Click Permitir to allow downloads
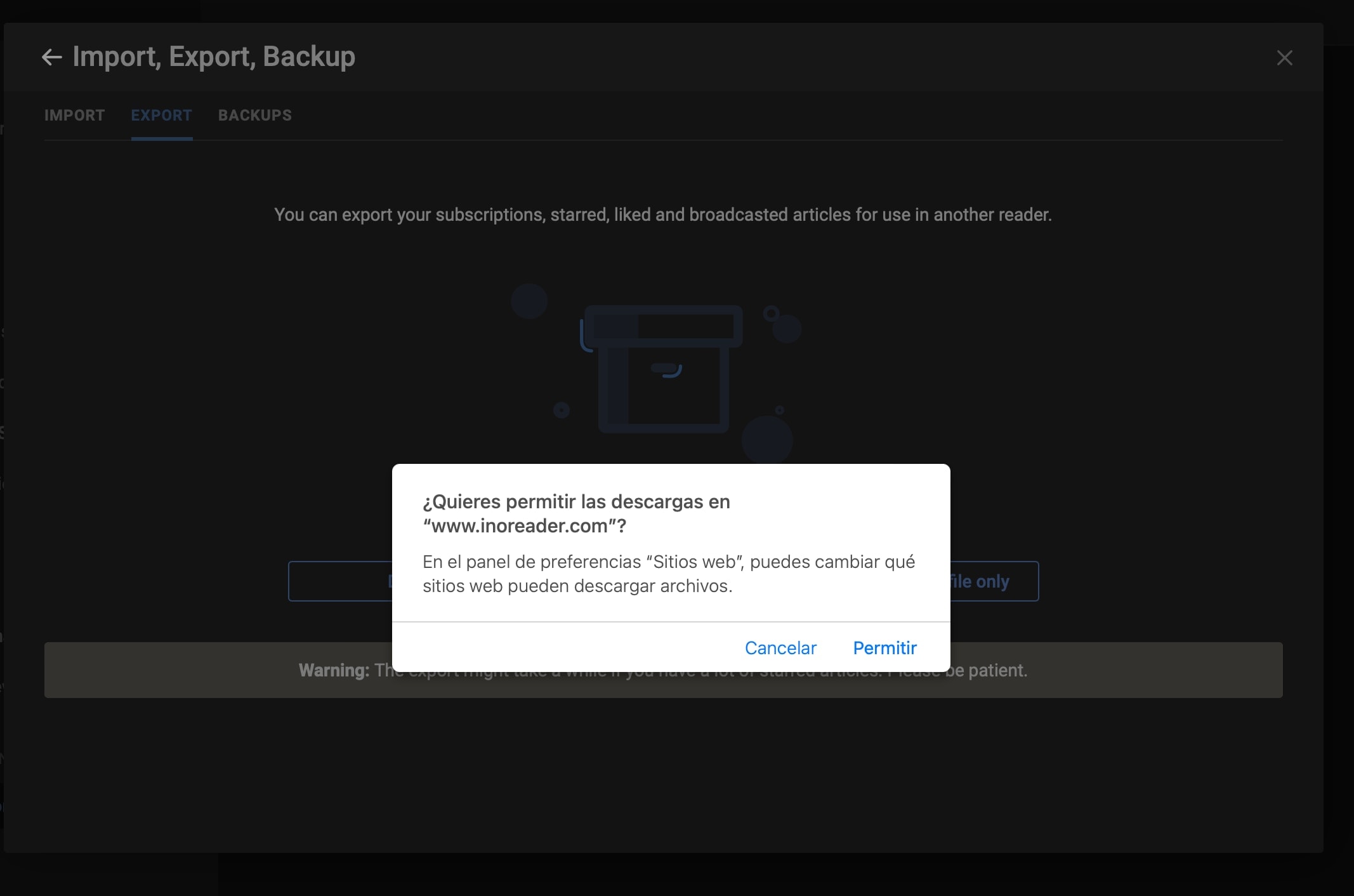Screen dimensions: 1354x896 coord(884,648)
